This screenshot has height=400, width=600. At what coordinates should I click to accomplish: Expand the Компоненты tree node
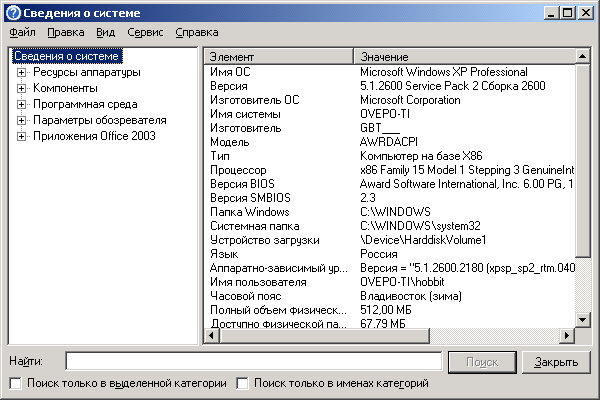coord(21,88)
